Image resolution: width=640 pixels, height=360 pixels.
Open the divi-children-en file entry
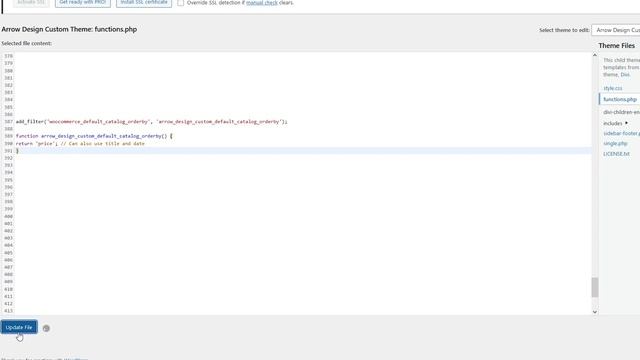pos(621,112)
